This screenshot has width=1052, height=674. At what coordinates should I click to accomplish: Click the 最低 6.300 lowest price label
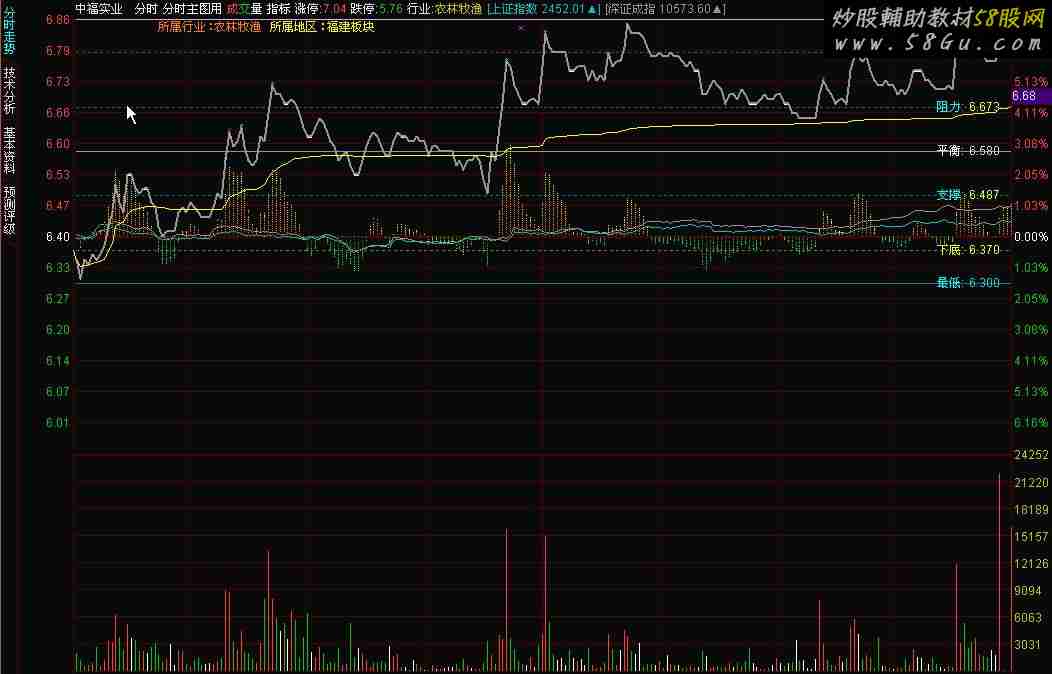click(967, 283)
